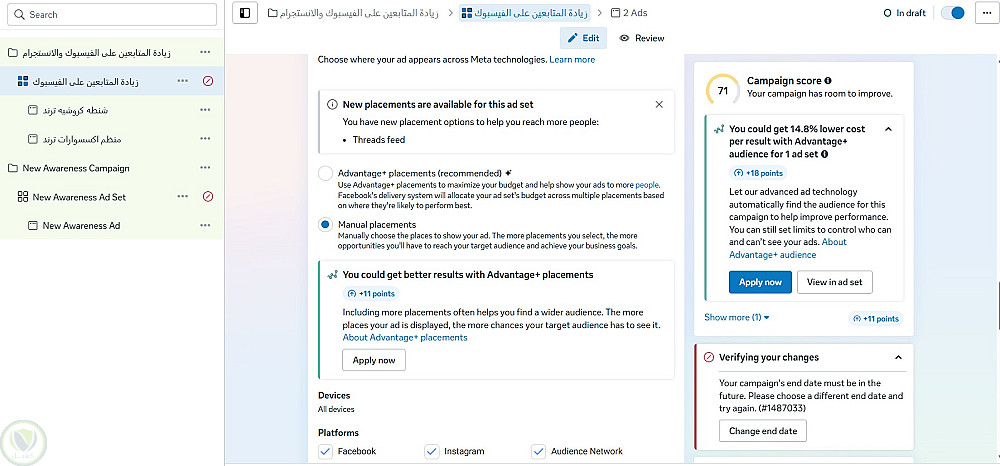
Task: Toggle the In draft campaign switch
Action: [x=953, y=13]
